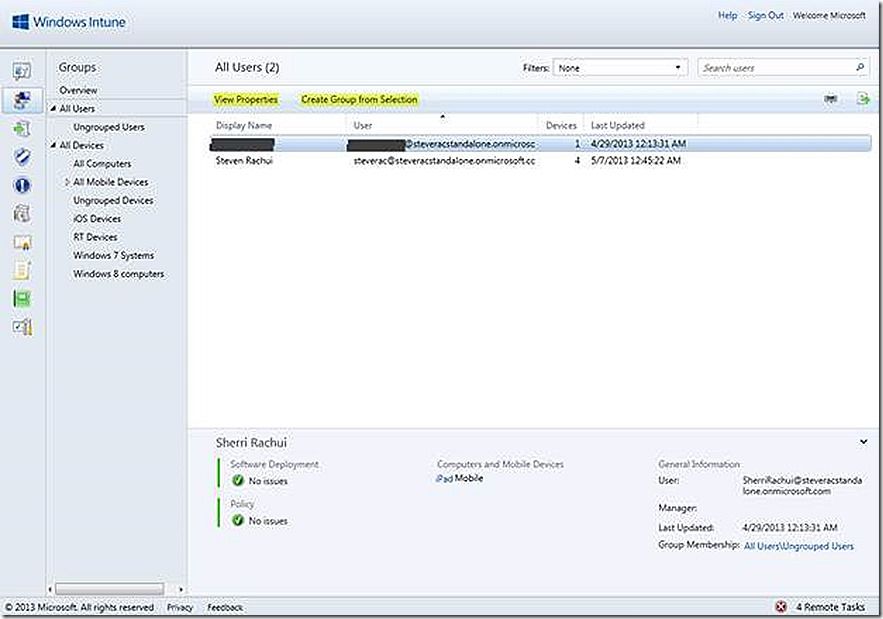Click the Windows Intune logo
The height and width of the screenshot is (619, 883).
(69, 22)
